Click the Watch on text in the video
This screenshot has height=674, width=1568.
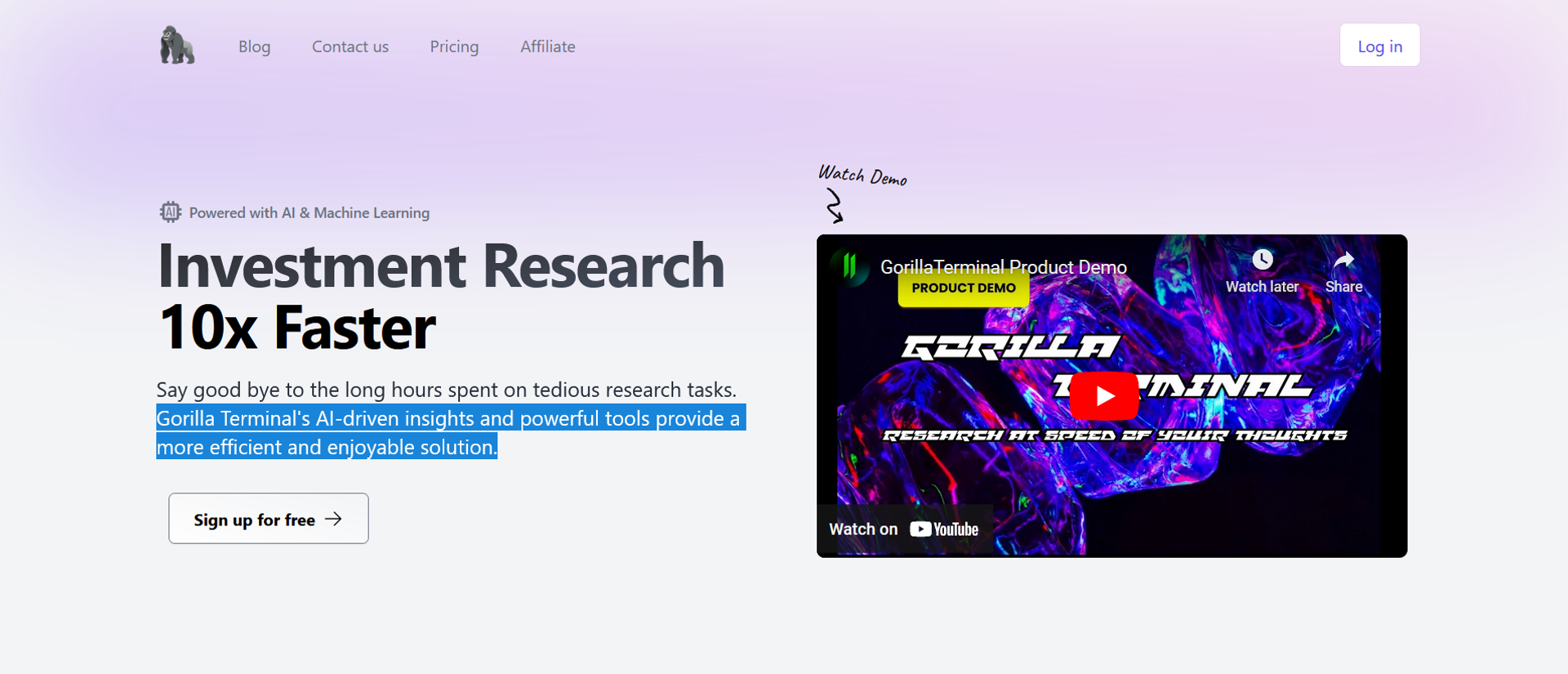click(x=862, y=529)
